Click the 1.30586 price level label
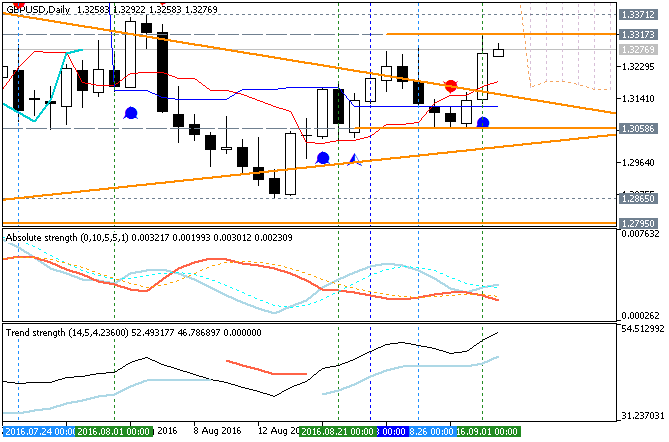669x442 pixels. pos(637,128)
